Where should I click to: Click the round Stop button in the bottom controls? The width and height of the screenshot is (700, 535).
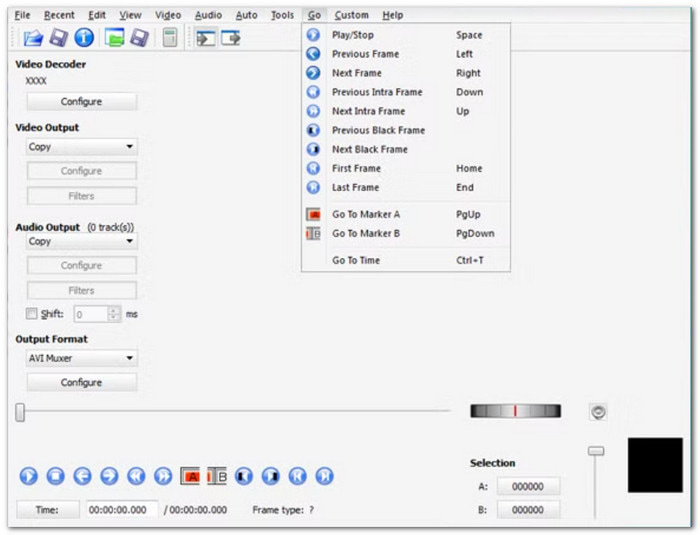click(x=56, y=476)
